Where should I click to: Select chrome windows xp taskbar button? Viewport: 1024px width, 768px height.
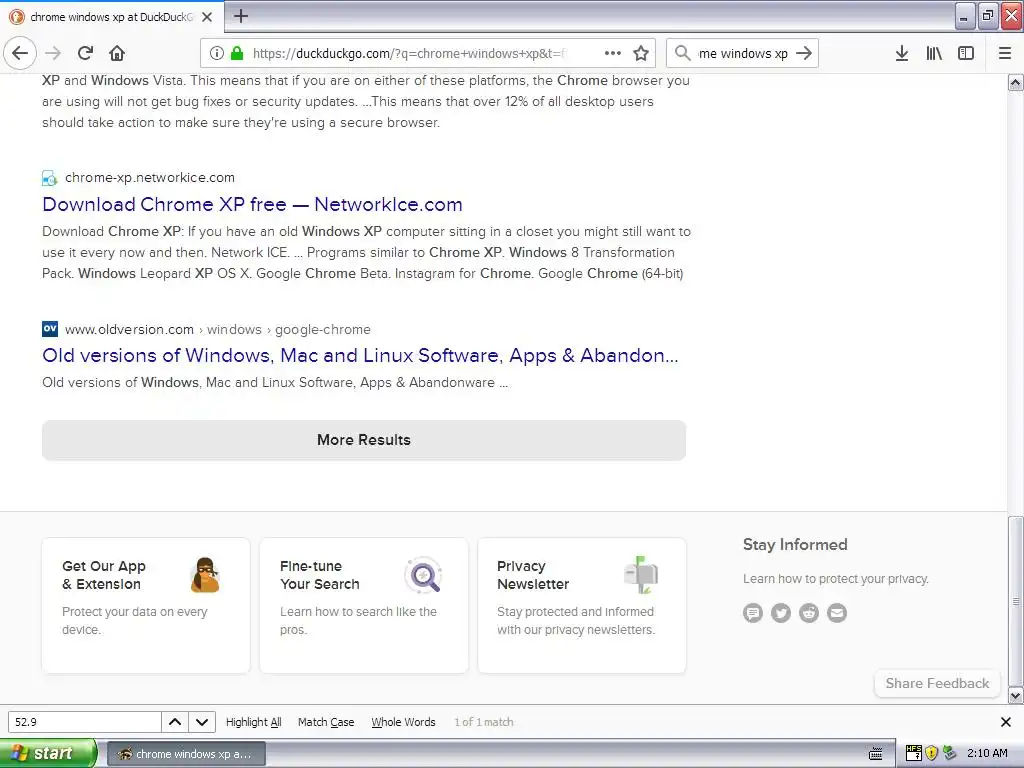[x=186, y=754]
